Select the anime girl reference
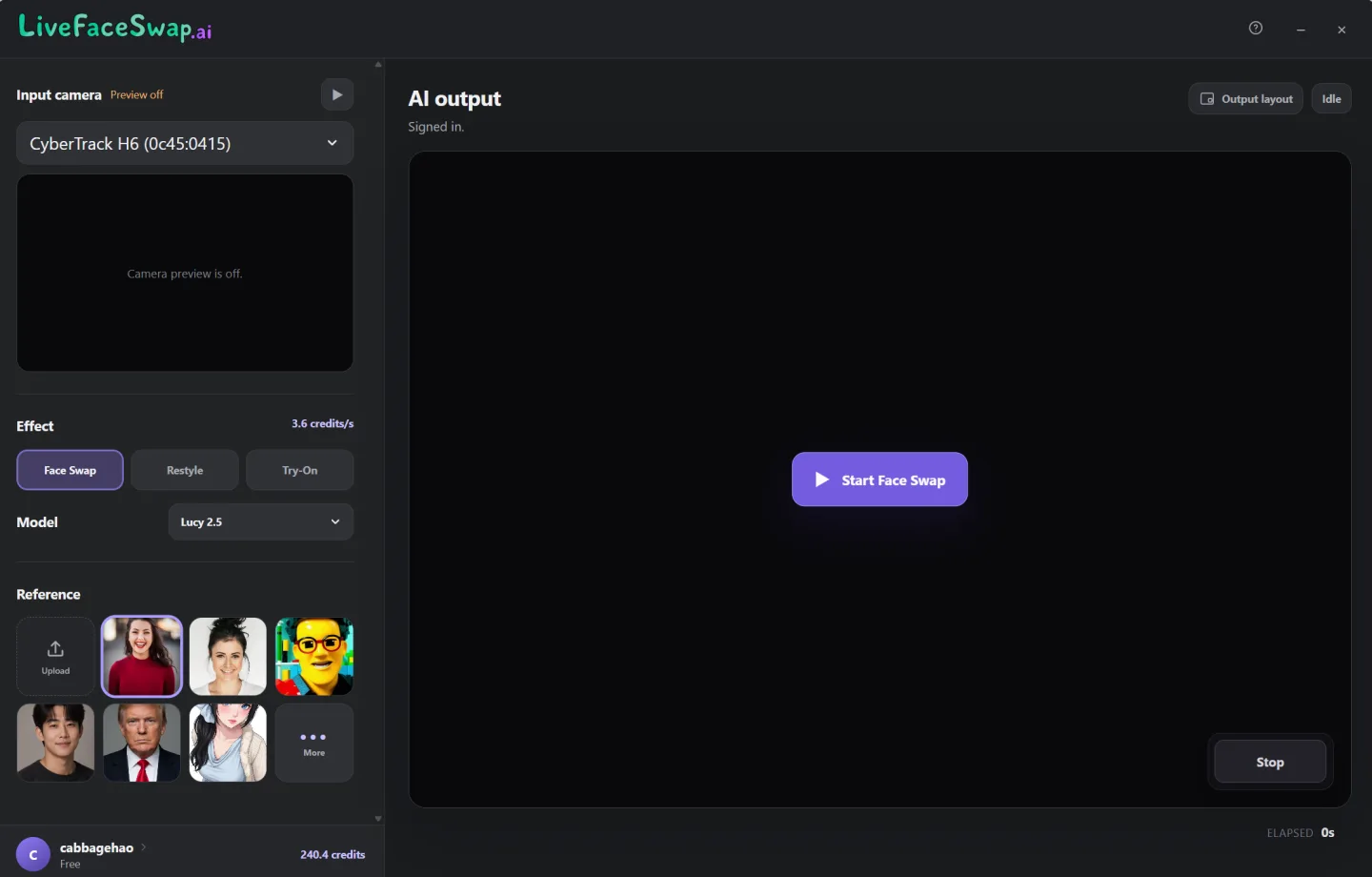 click(x=228, y=743)
